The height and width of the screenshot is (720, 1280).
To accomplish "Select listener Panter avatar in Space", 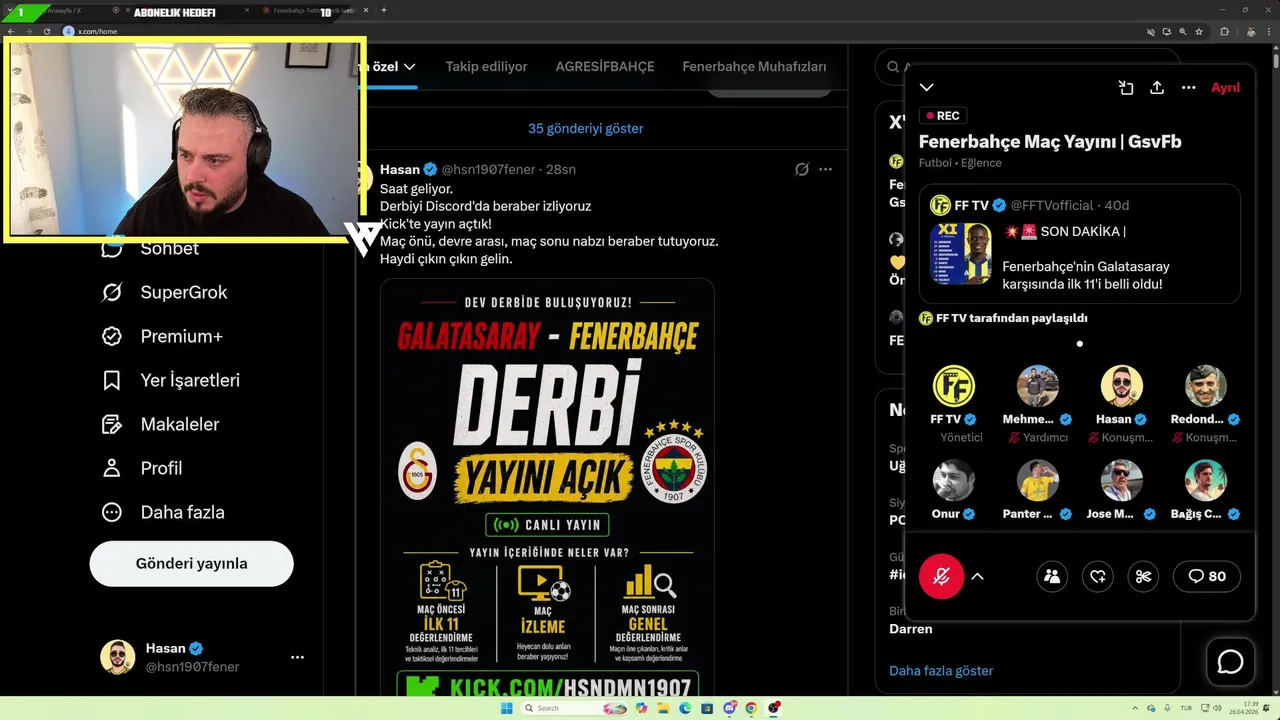I will click(1037, 481).
